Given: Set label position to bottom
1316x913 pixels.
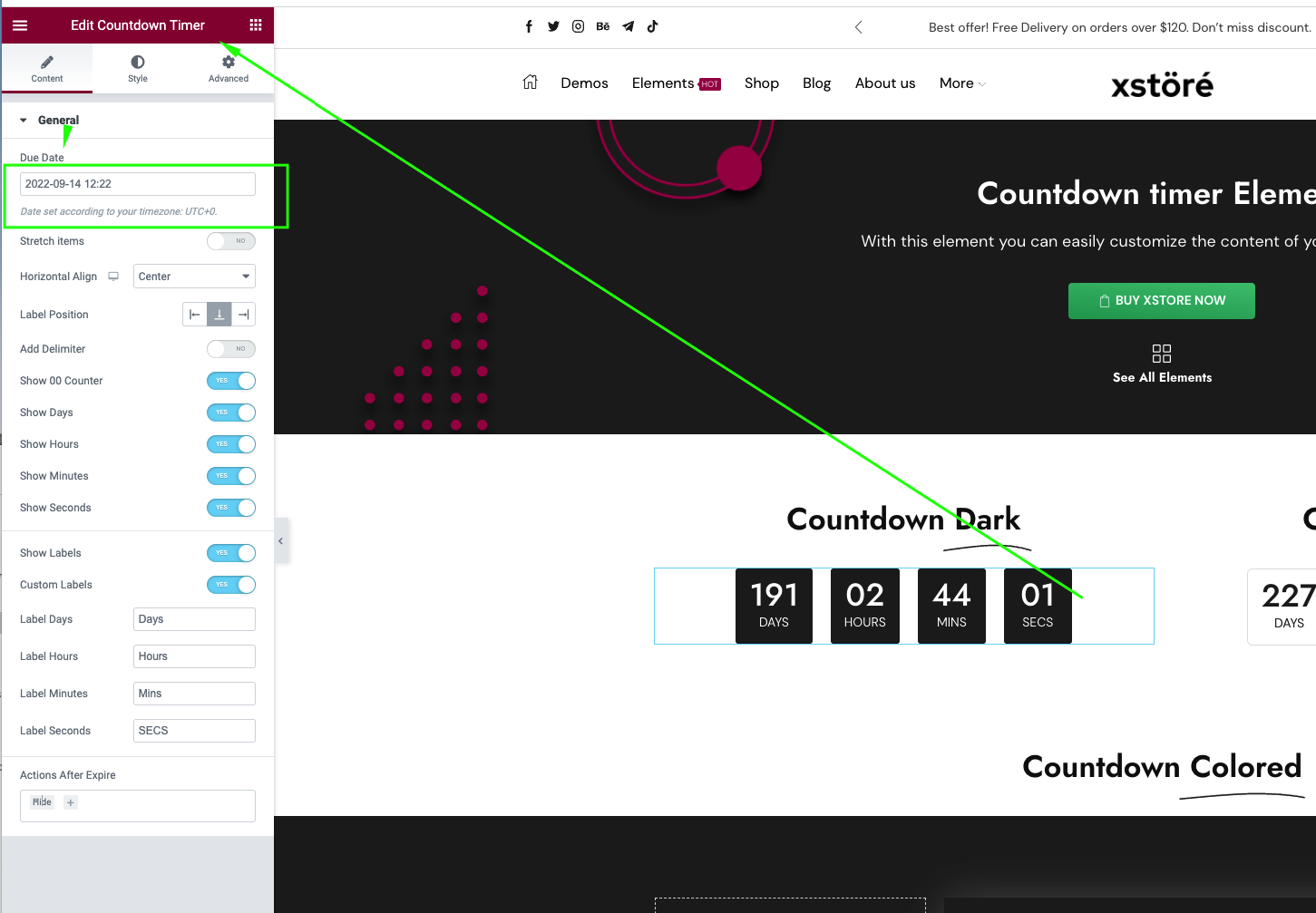Looking at the screenshot, I should click(219, 315).
